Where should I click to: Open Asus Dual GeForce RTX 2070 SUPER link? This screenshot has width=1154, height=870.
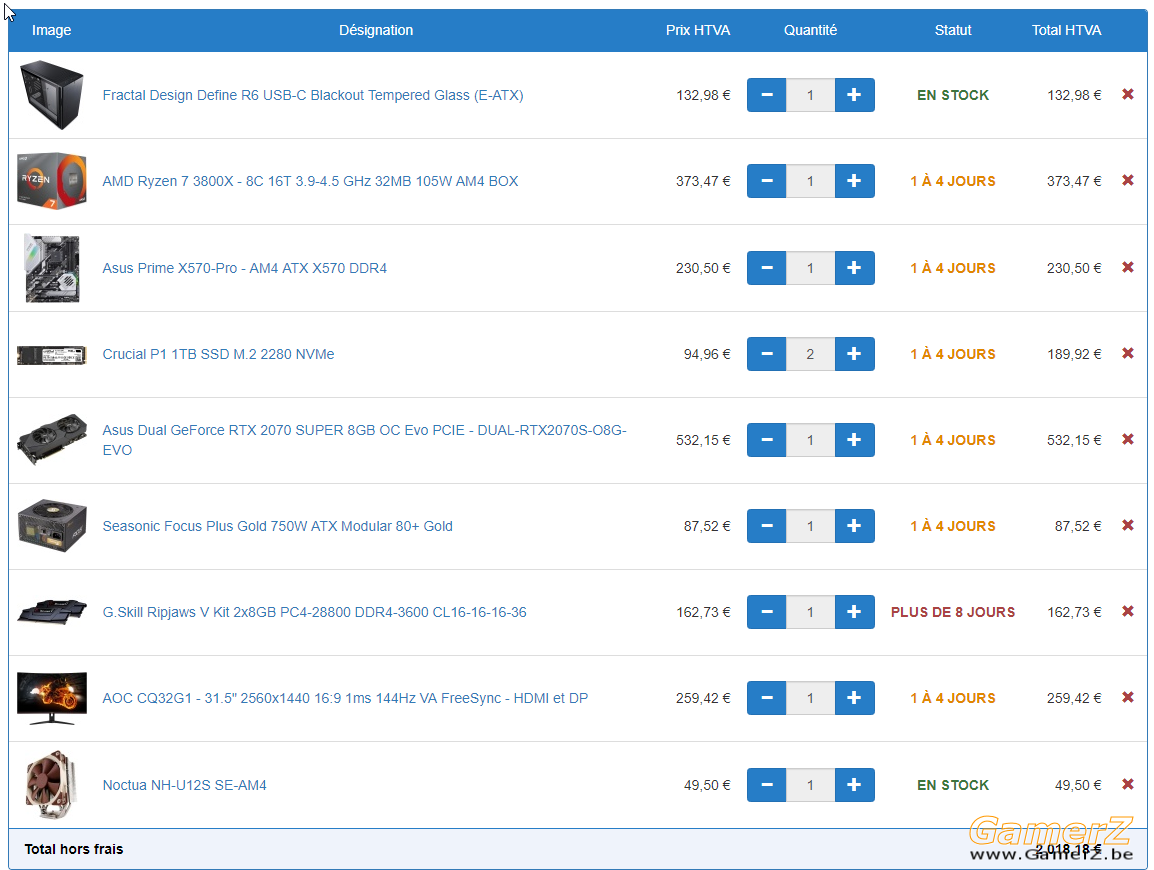point(364,440)
